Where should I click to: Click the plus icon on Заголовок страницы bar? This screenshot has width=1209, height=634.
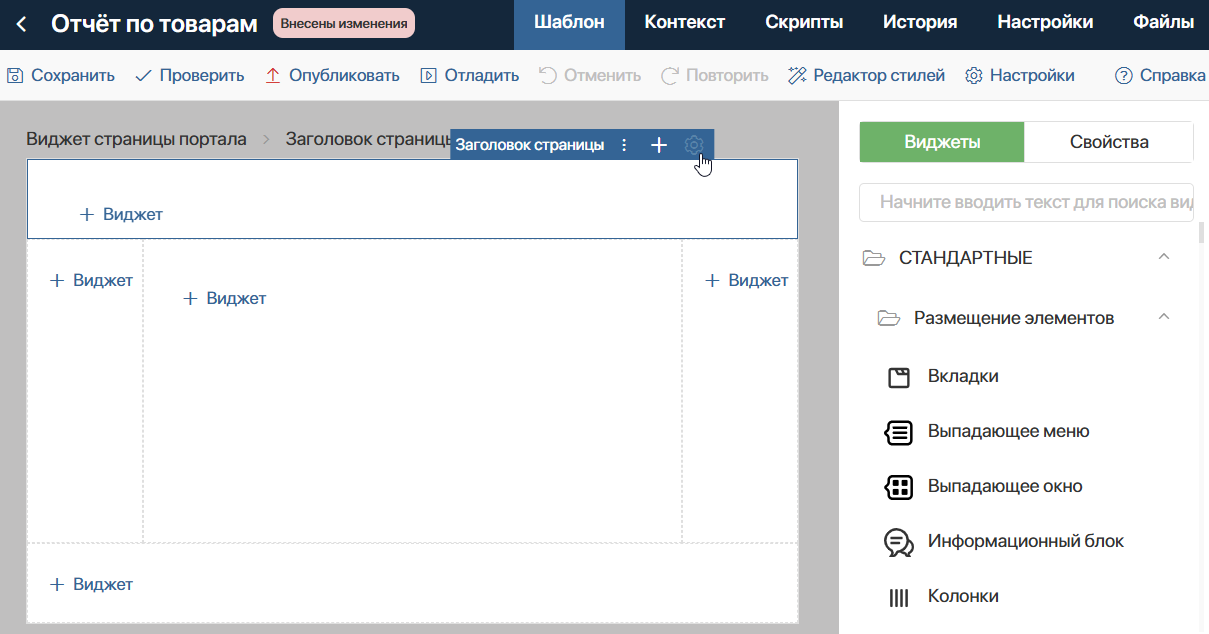[659, 145]
